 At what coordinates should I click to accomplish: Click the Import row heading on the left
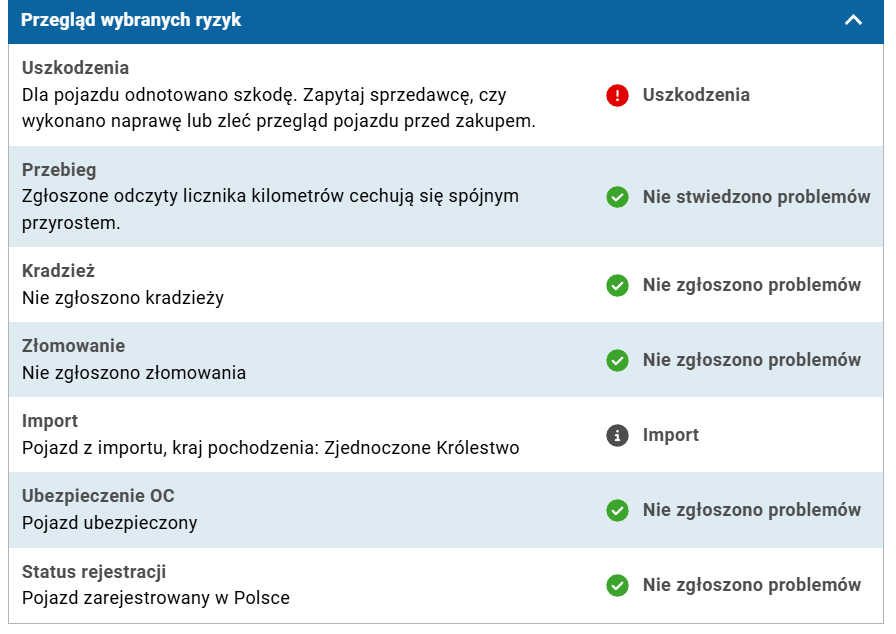[x=50, y=421]
